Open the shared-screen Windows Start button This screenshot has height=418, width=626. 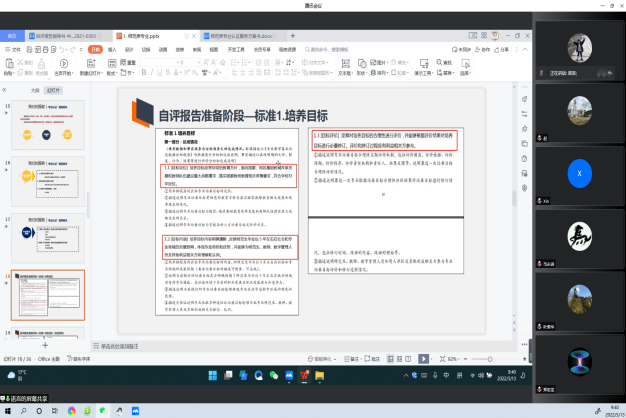[x=213, y=375]
